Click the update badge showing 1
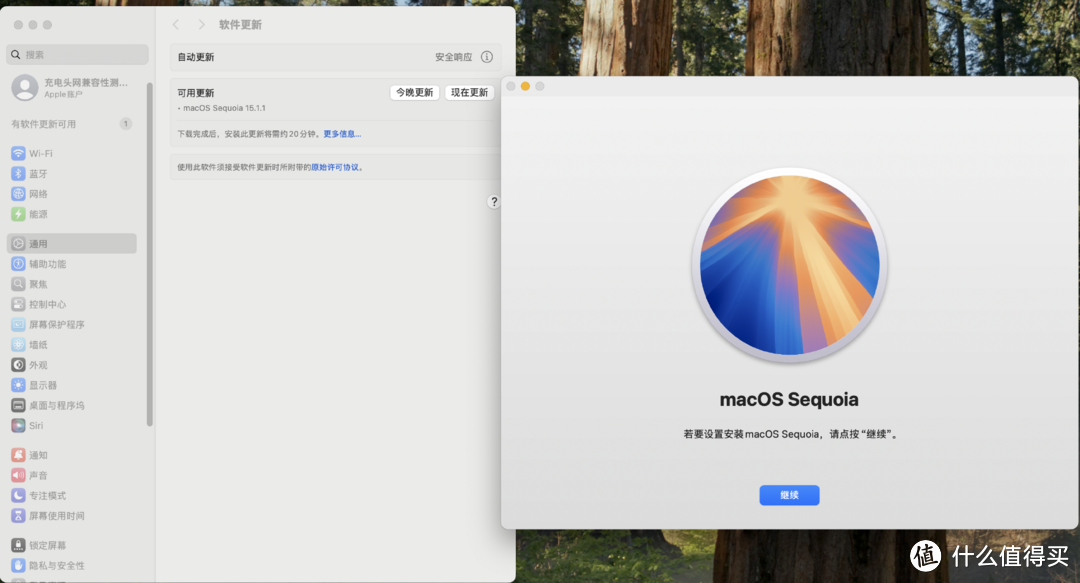 tap(125, 124)
